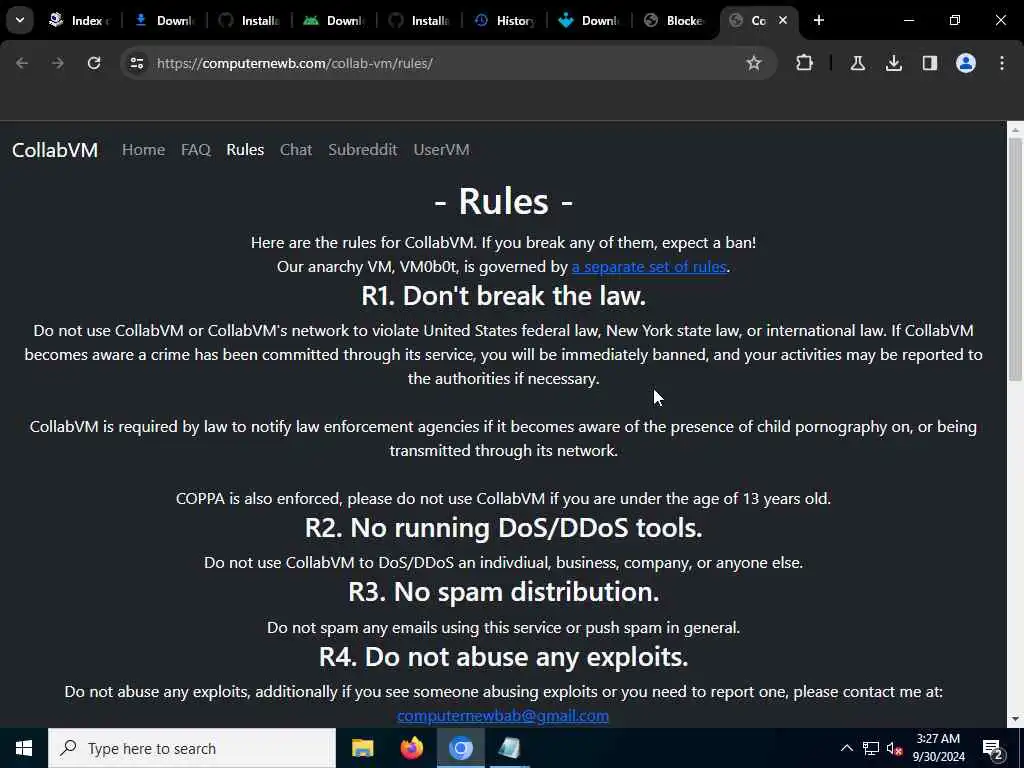Bookmark this page with the star
This screenshot has height=768, width=1024.
coord(754,63)
